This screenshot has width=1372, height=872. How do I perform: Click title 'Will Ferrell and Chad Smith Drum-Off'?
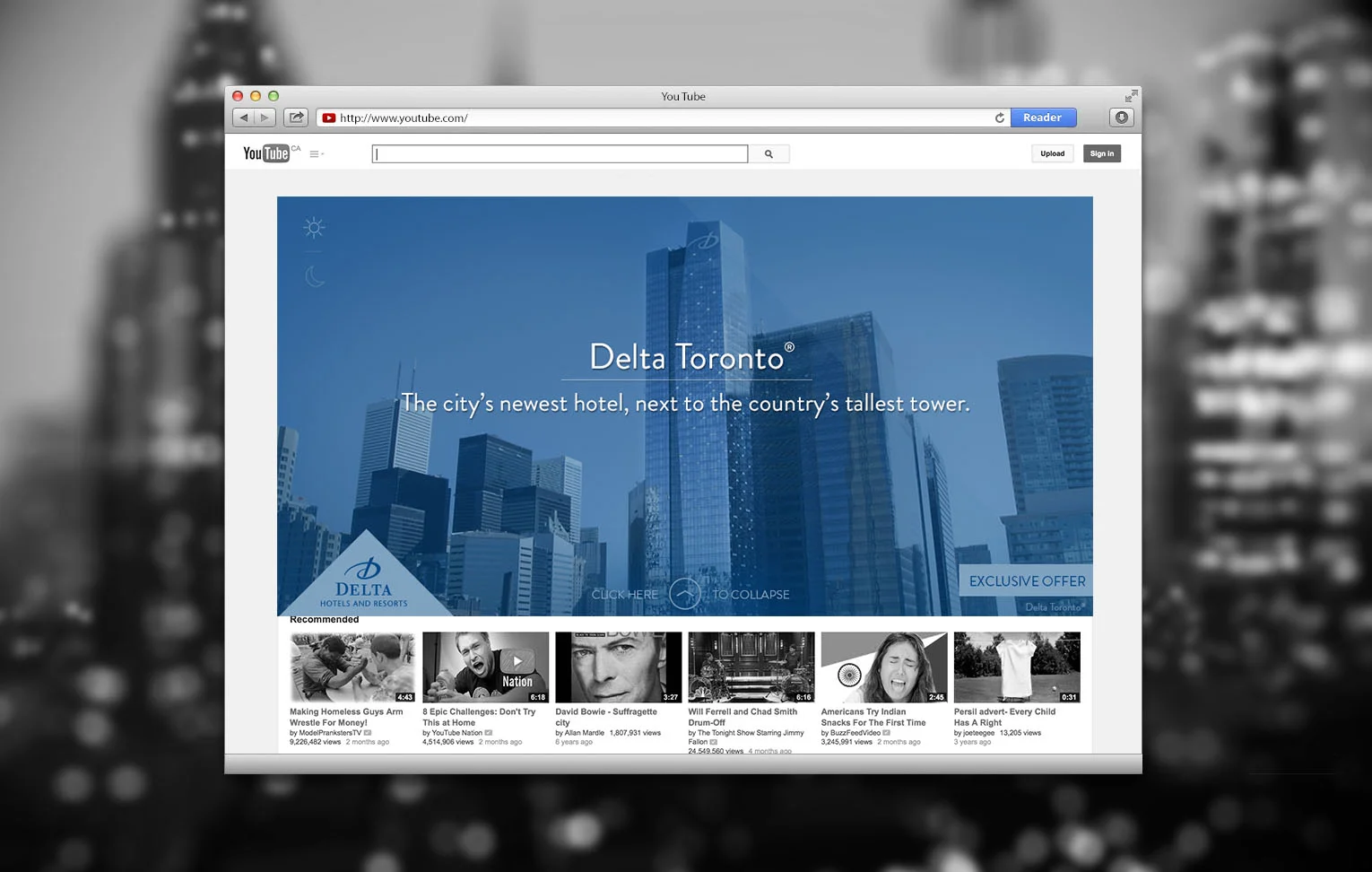pyautogui.click(x=742, y=717)
